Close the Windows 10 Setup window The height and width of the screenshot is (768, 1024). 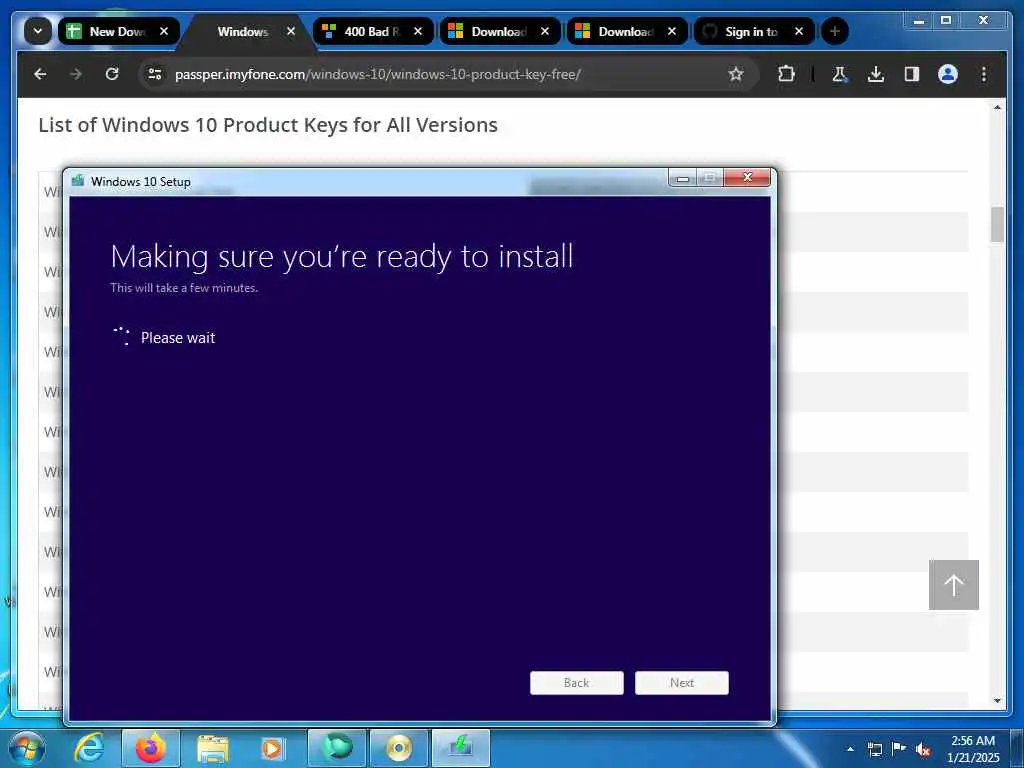point(748,177)
